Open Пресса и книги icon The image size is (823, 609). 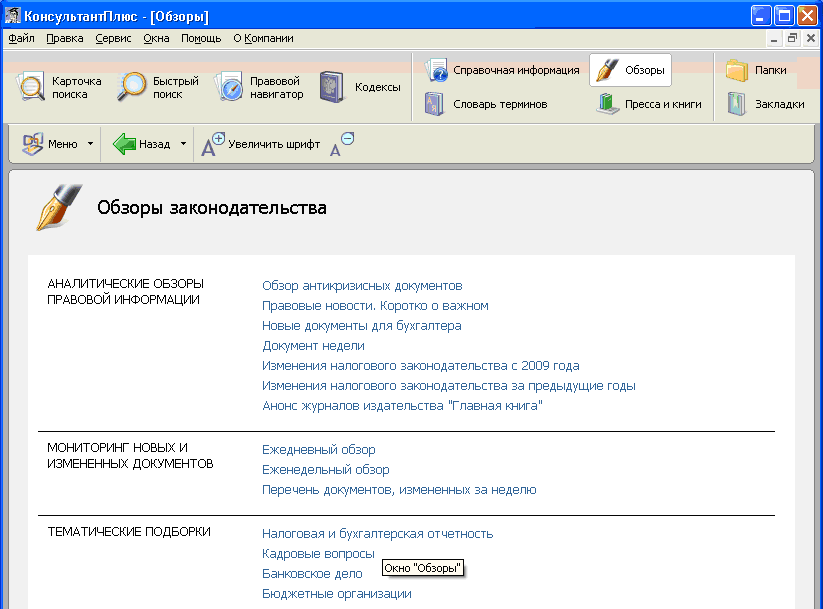(607, 104)
